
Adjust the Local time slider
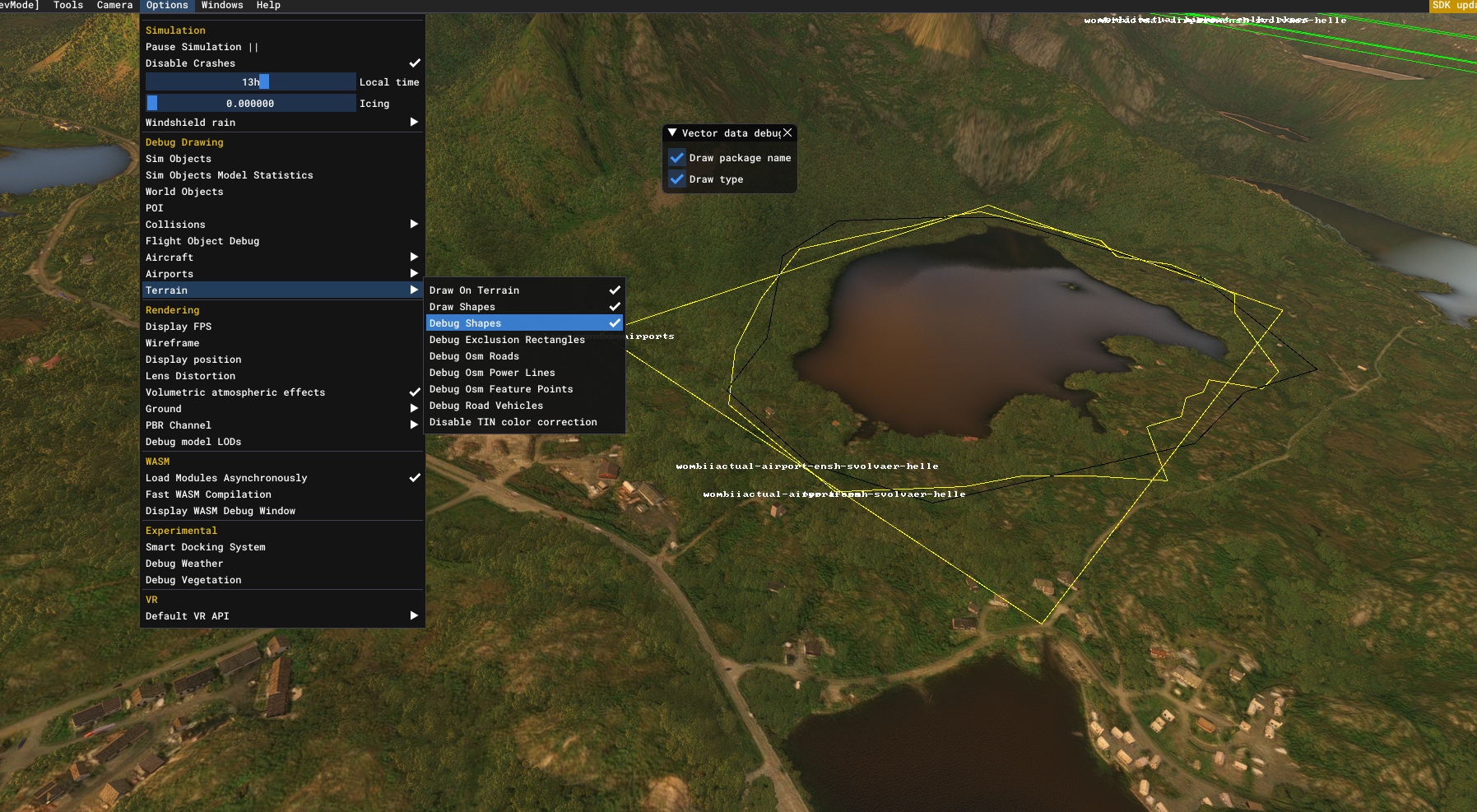(x=251, y=81)
